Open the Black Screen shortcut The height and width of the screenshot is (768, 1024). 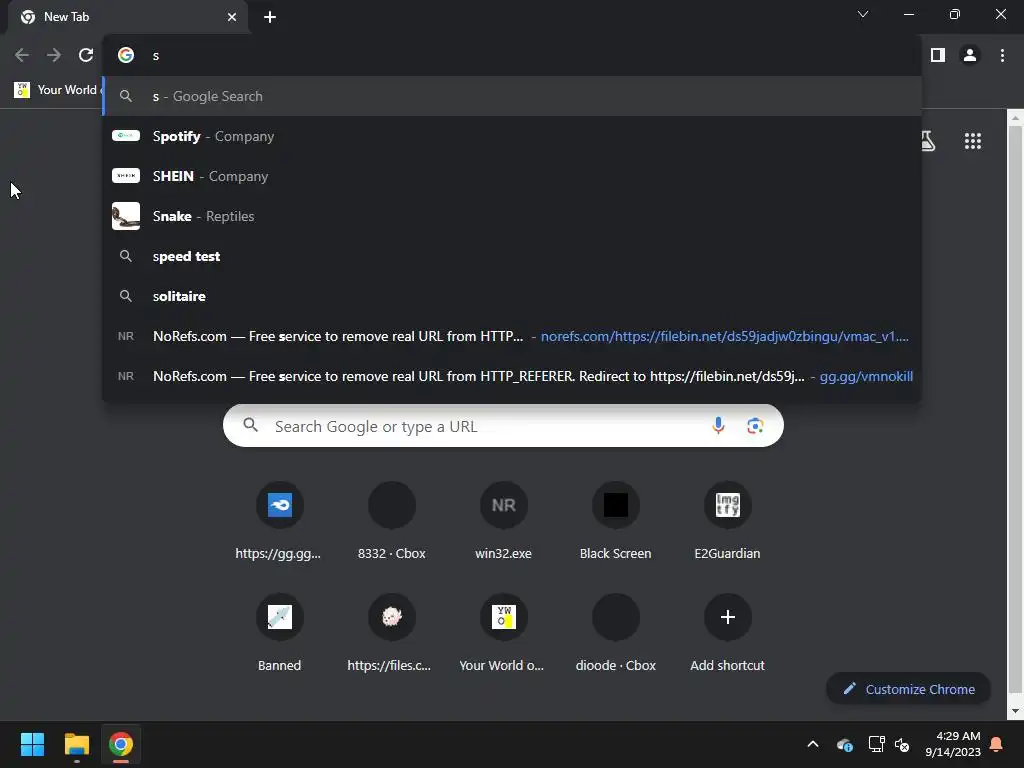tap(615, 521)
